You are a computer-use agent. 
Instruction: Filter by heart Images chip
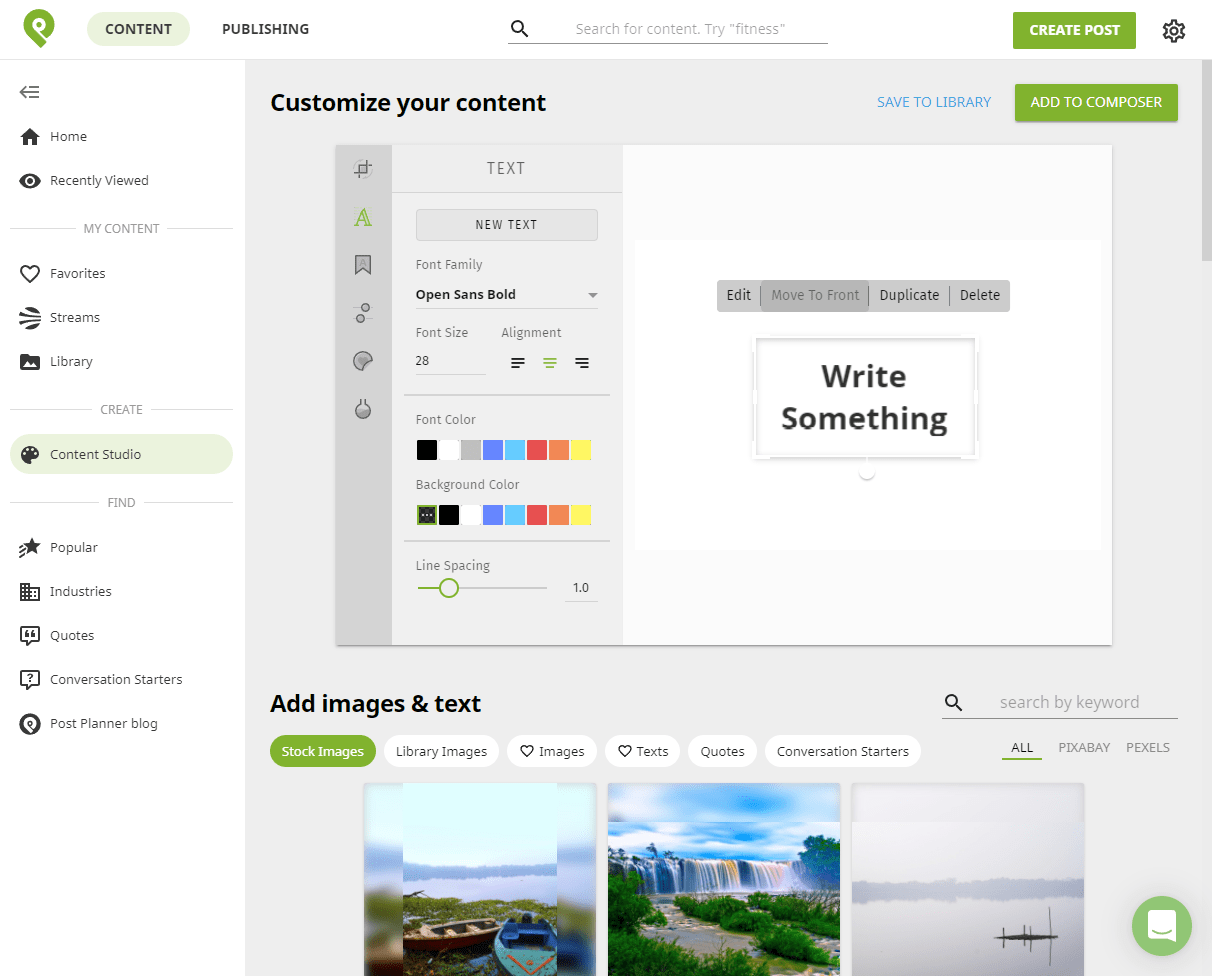[552, 751]
